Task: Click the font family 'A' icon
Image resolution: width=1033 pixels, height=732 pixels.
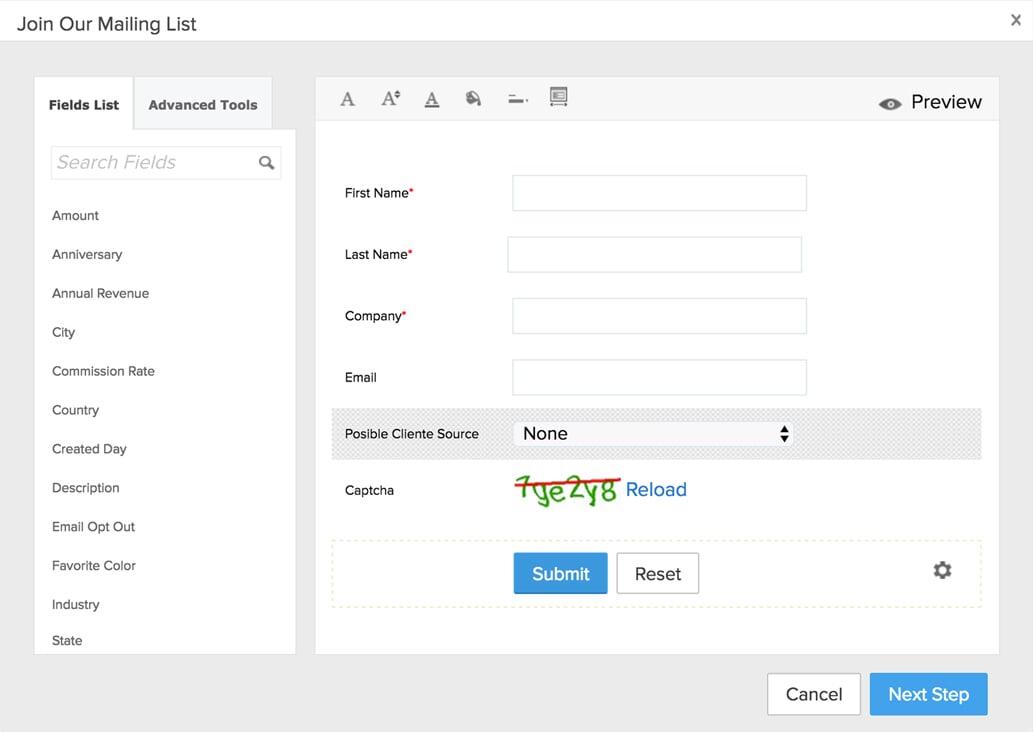Action: (x=348, y=98)
